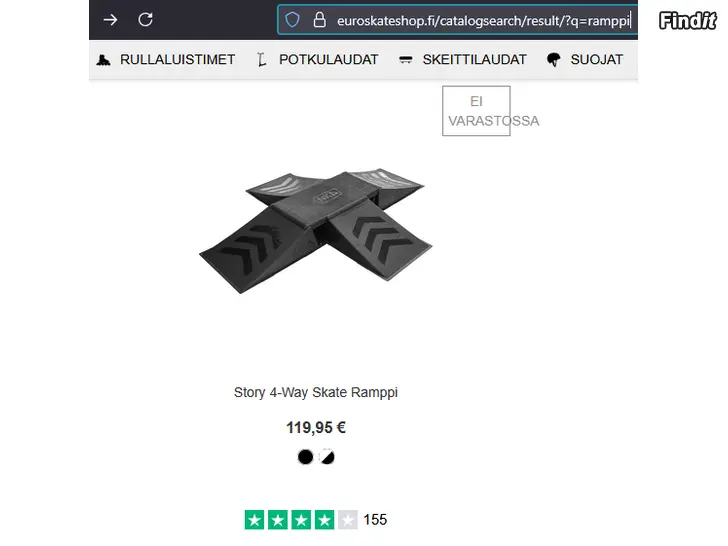
Task: Open the Skeittilaudat category
Action: coord(474,60)
